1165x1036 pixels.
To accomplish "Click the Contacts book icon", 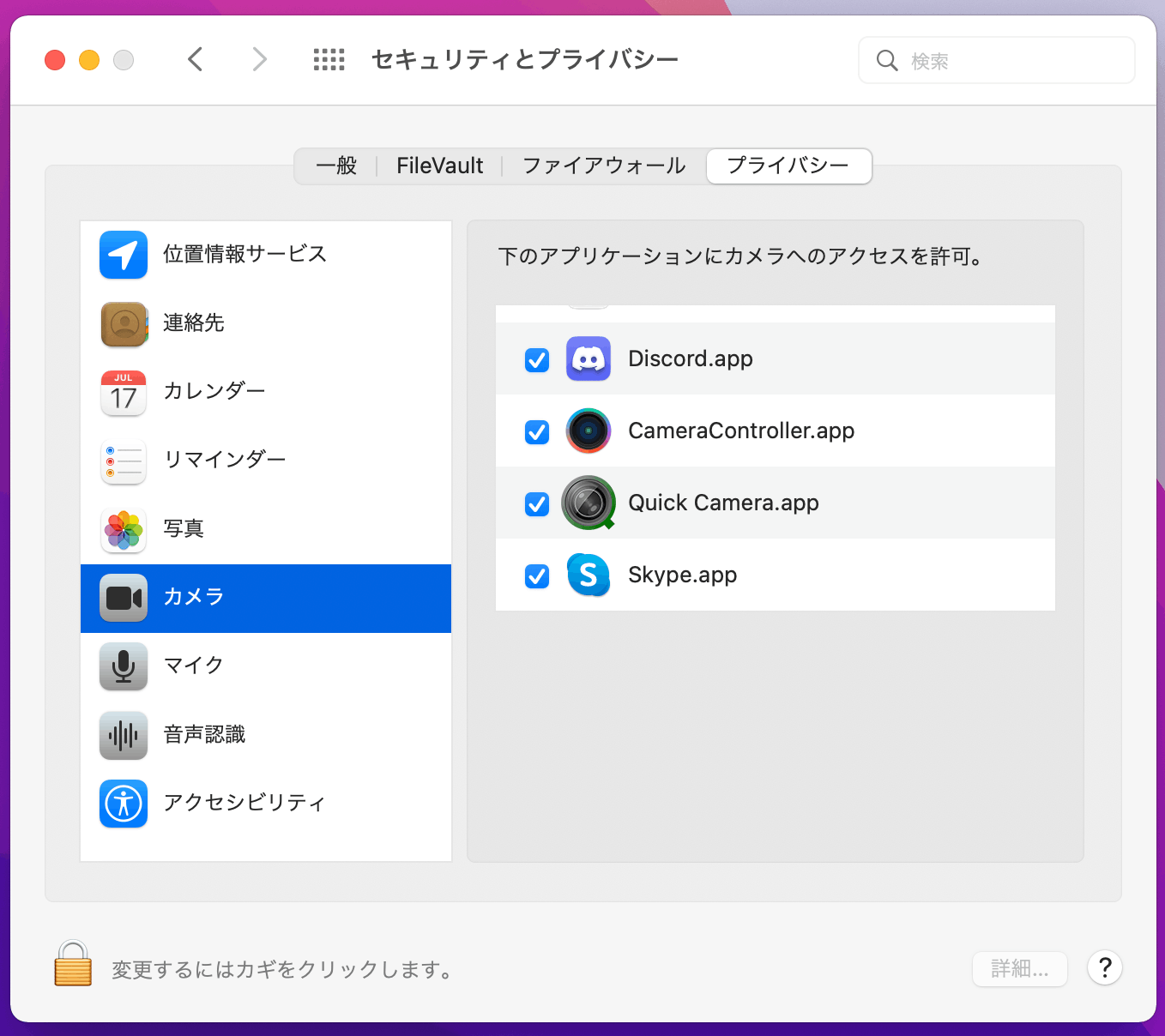I will coord(124,323).
